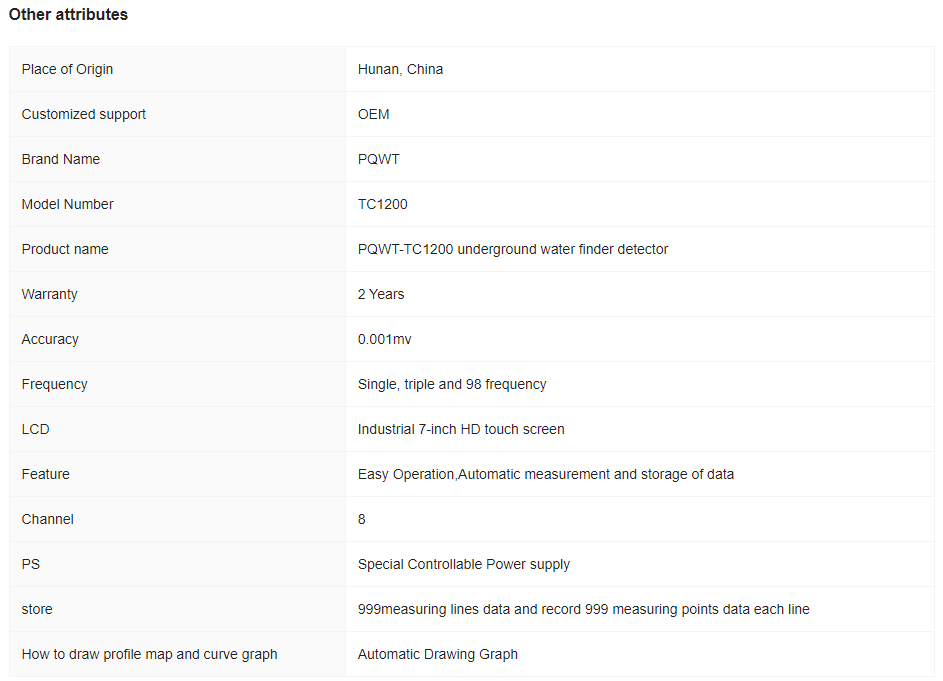Click "Single, triple and 98 frequency" text

pos(452,384)
